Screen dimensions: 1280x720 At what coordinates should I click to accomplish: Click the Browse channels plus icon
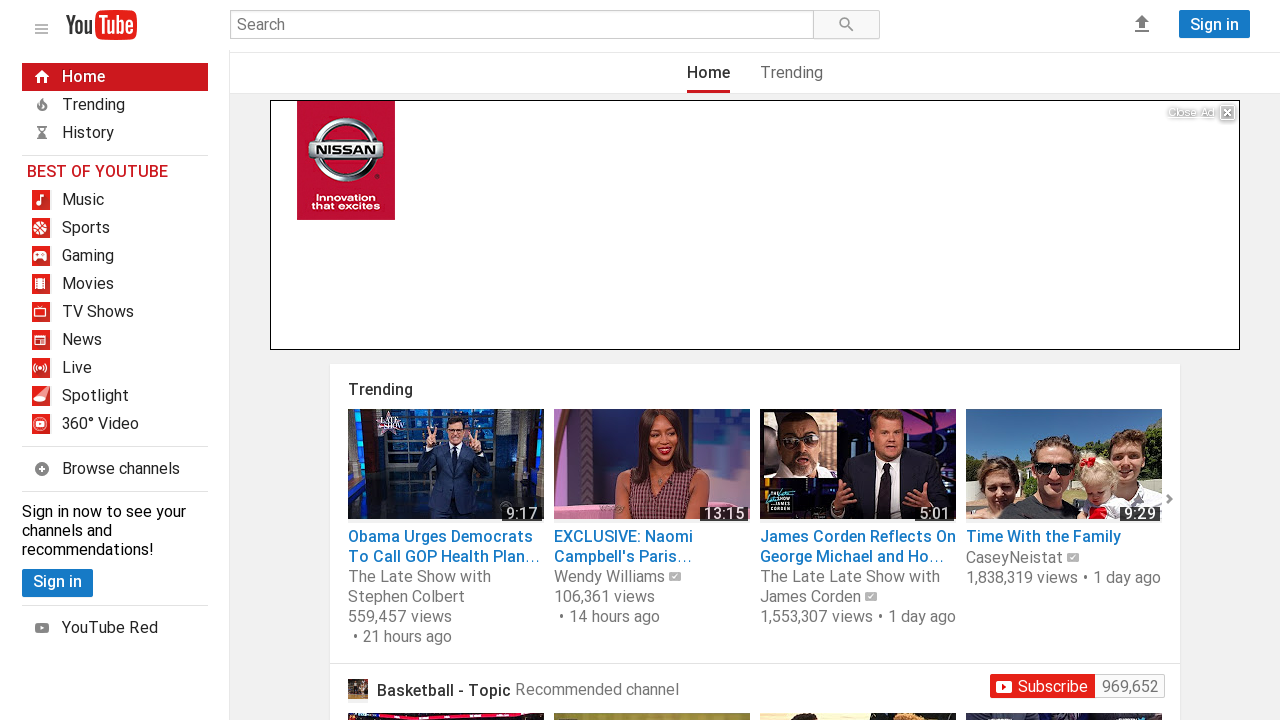pyautogui.click(x=42, y=469)
